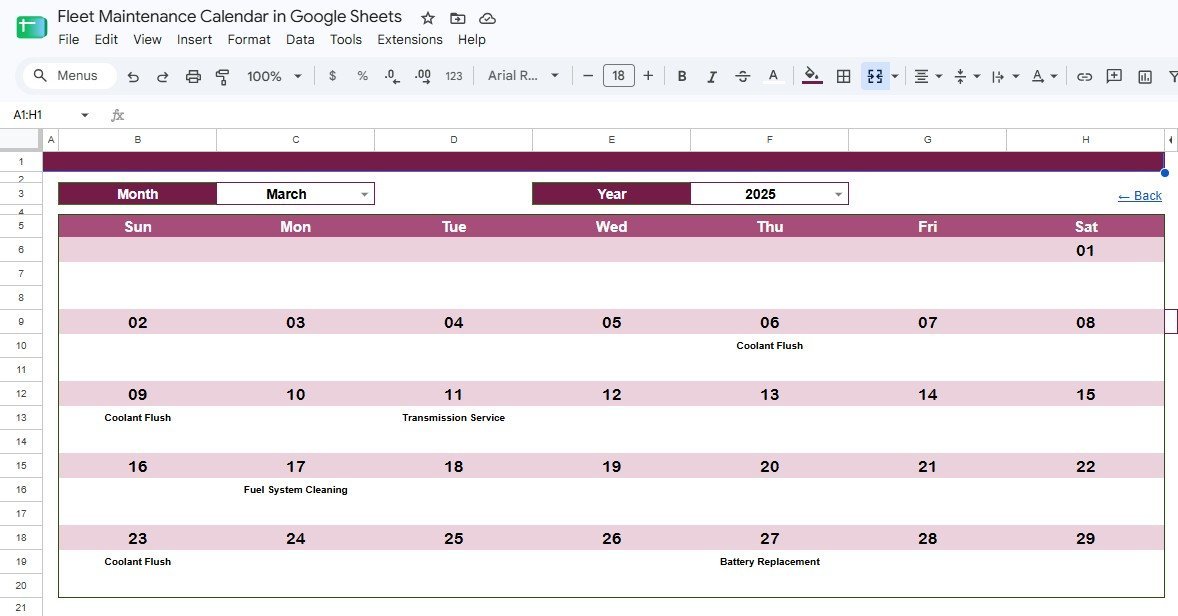
Task: Select the paint format roller icon
Action: click(222, 76)
